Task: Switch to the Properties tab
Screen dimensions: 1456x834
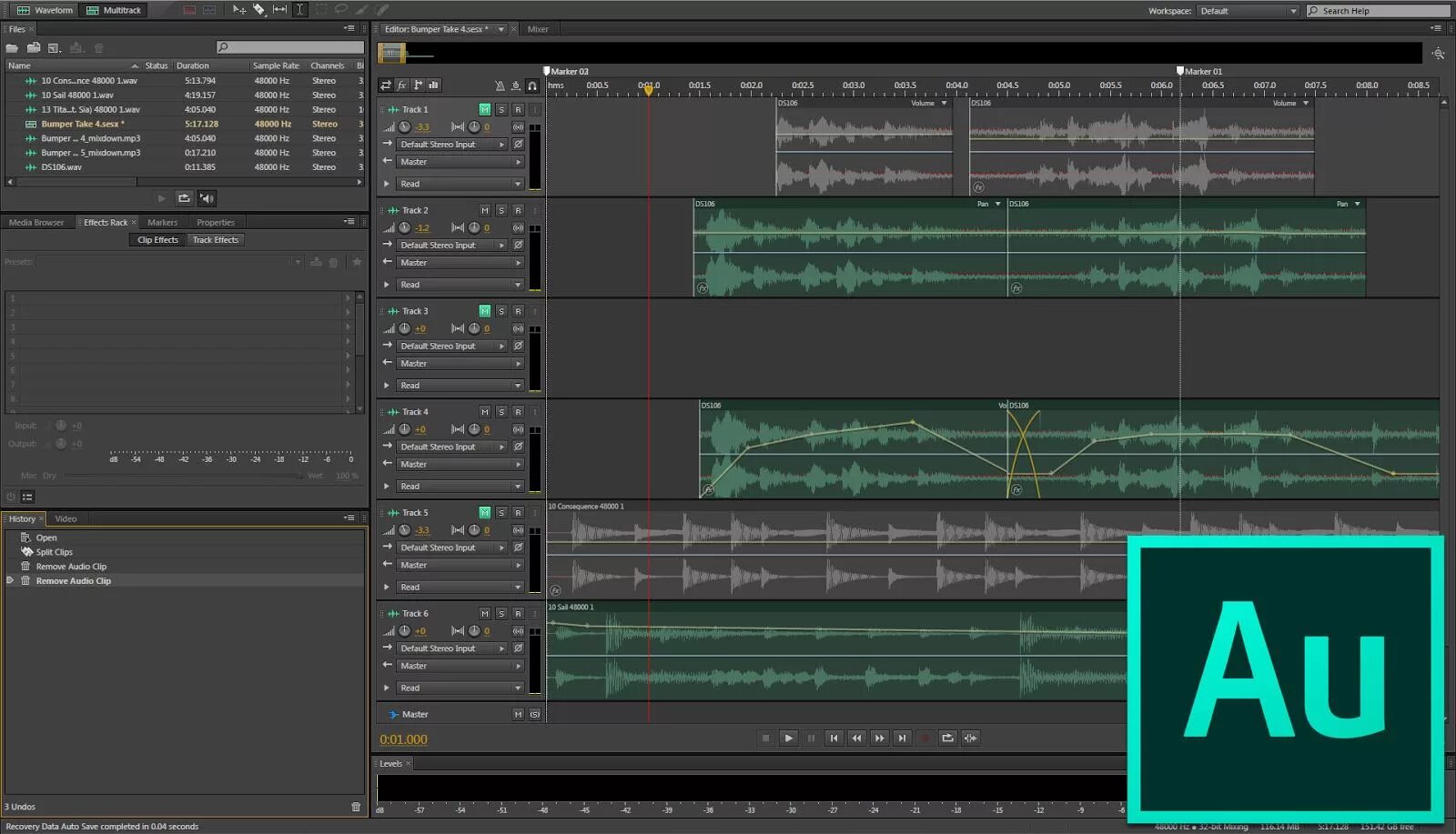Action: [216, 223]
